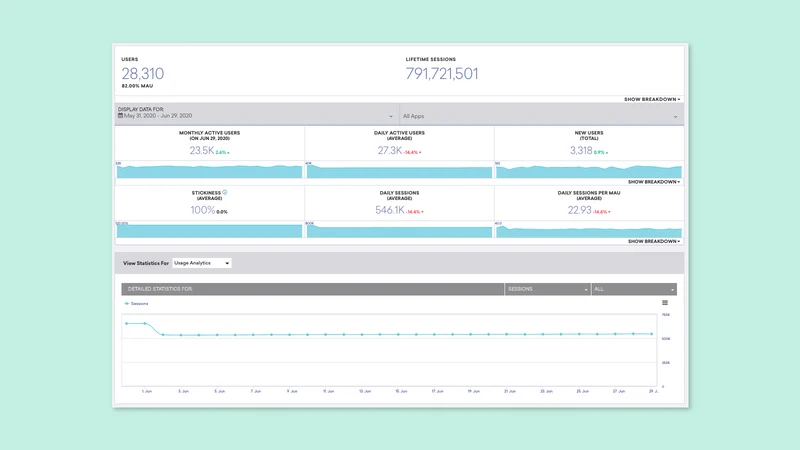Click the Daily Sessions per MAU value 22.93

coord(580,210)
